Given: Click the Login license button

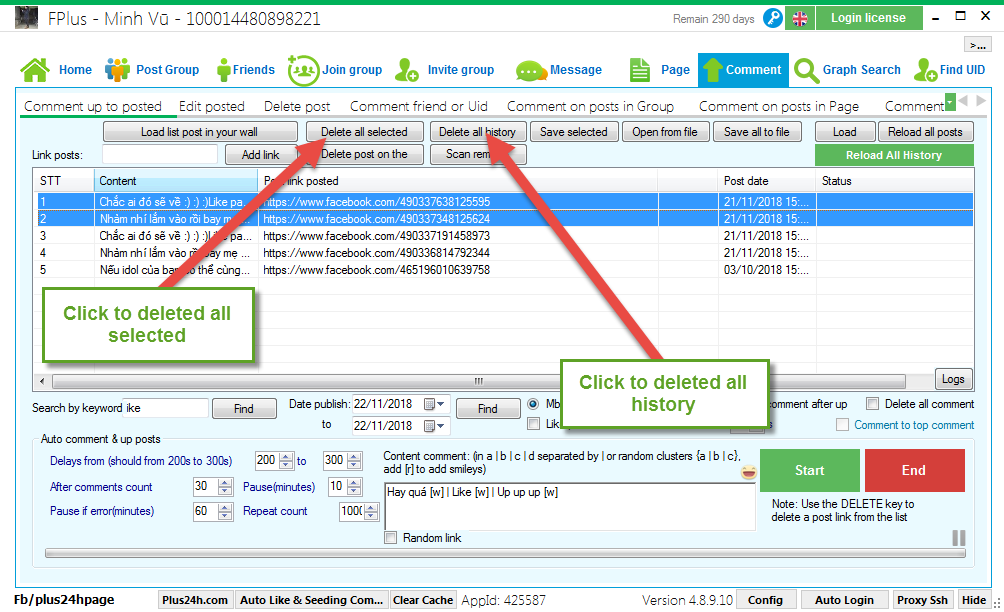Looking at the screenshot, I should tap(869, 18).
